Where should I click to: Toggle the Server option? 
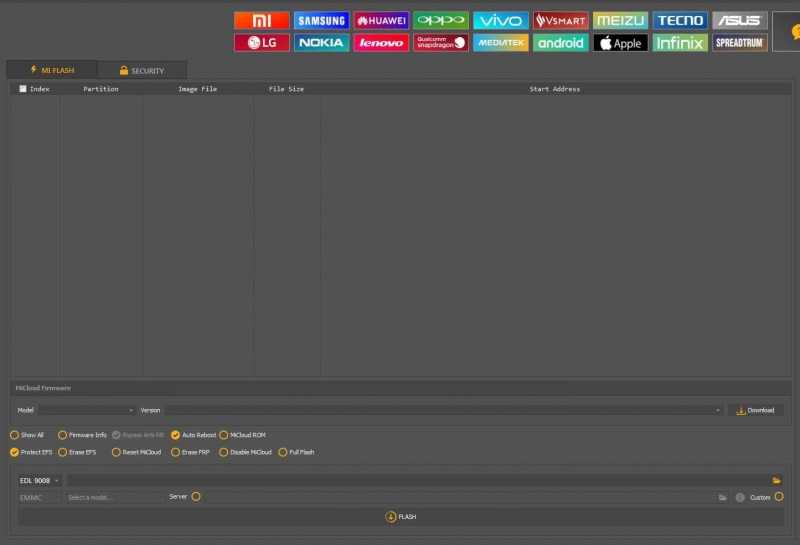[196, 497]
